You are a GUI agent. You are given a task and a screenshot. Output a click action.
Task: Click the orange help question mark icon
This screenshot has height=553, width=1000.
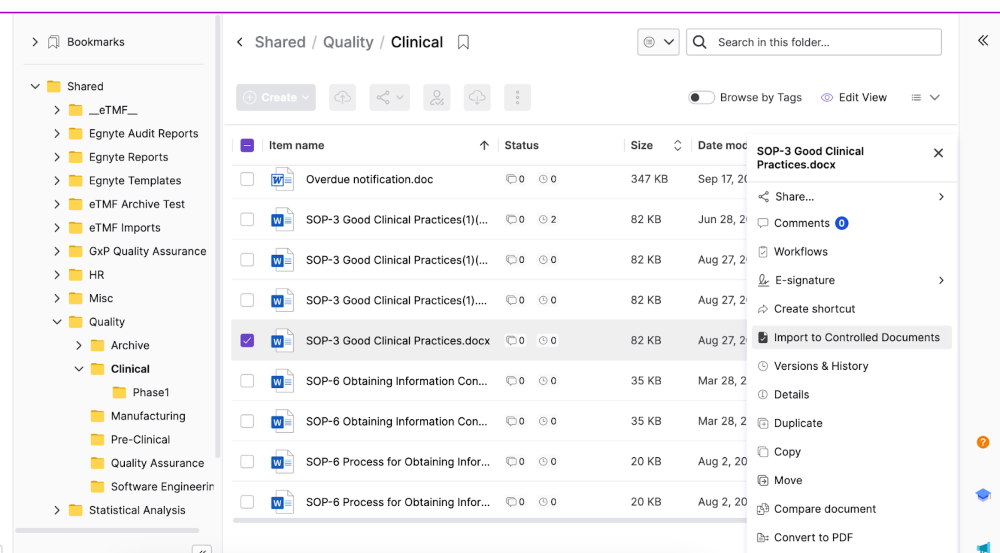(983, 442)
